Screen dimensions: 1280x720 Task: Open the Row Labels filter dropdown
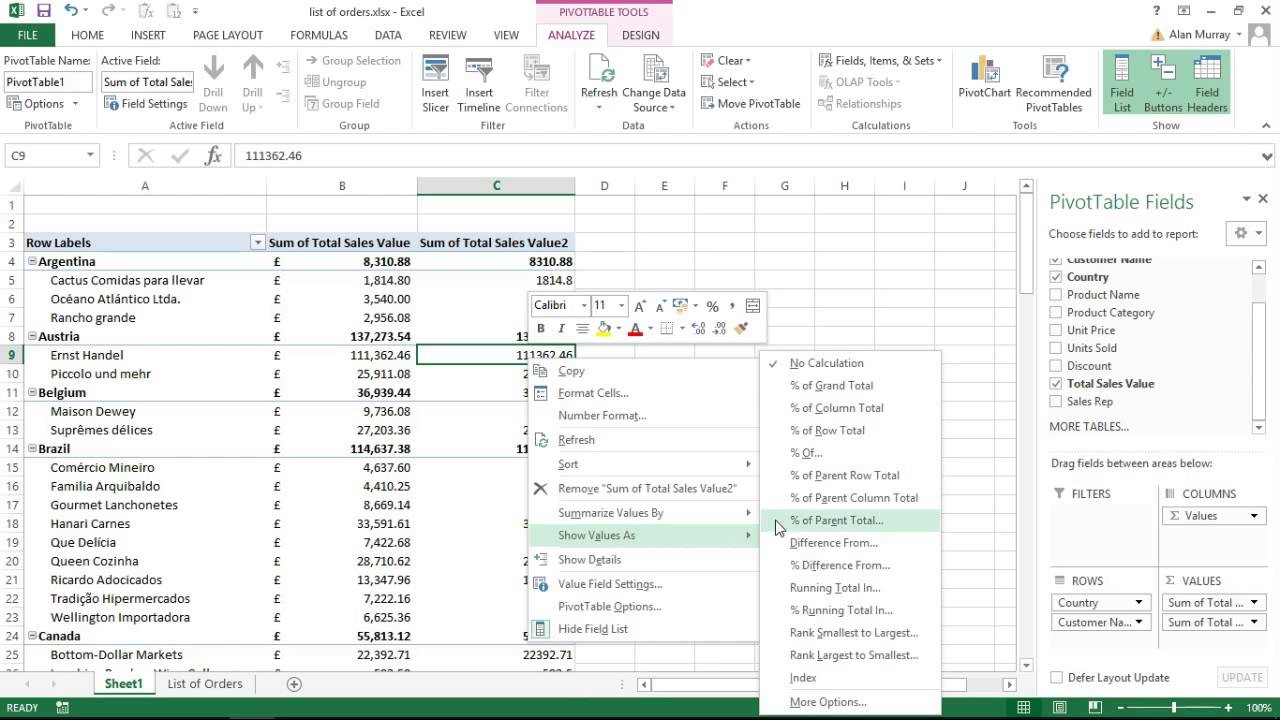click(258, 242)
